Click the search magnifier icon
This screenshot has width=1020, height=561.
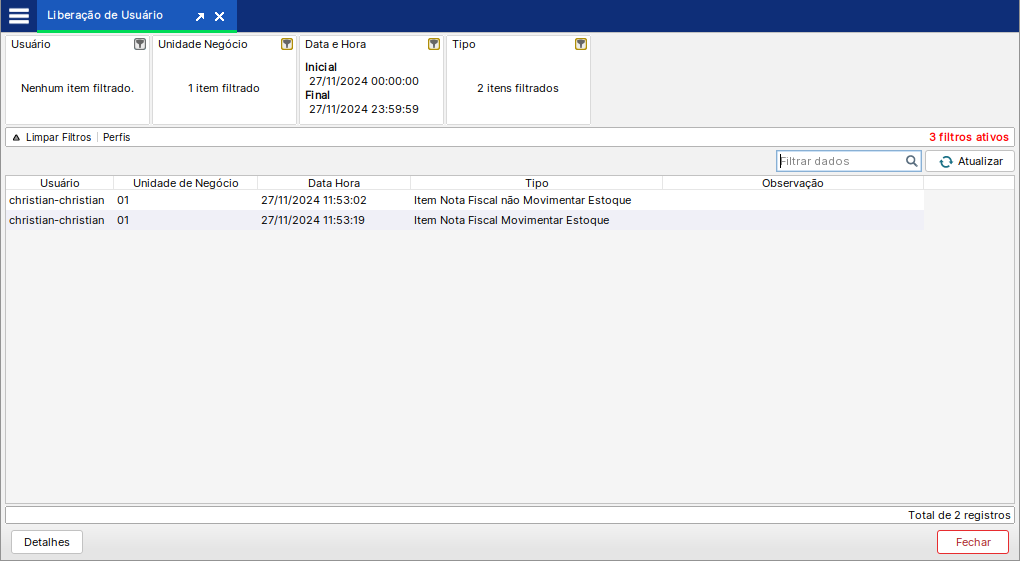point(911,161)
